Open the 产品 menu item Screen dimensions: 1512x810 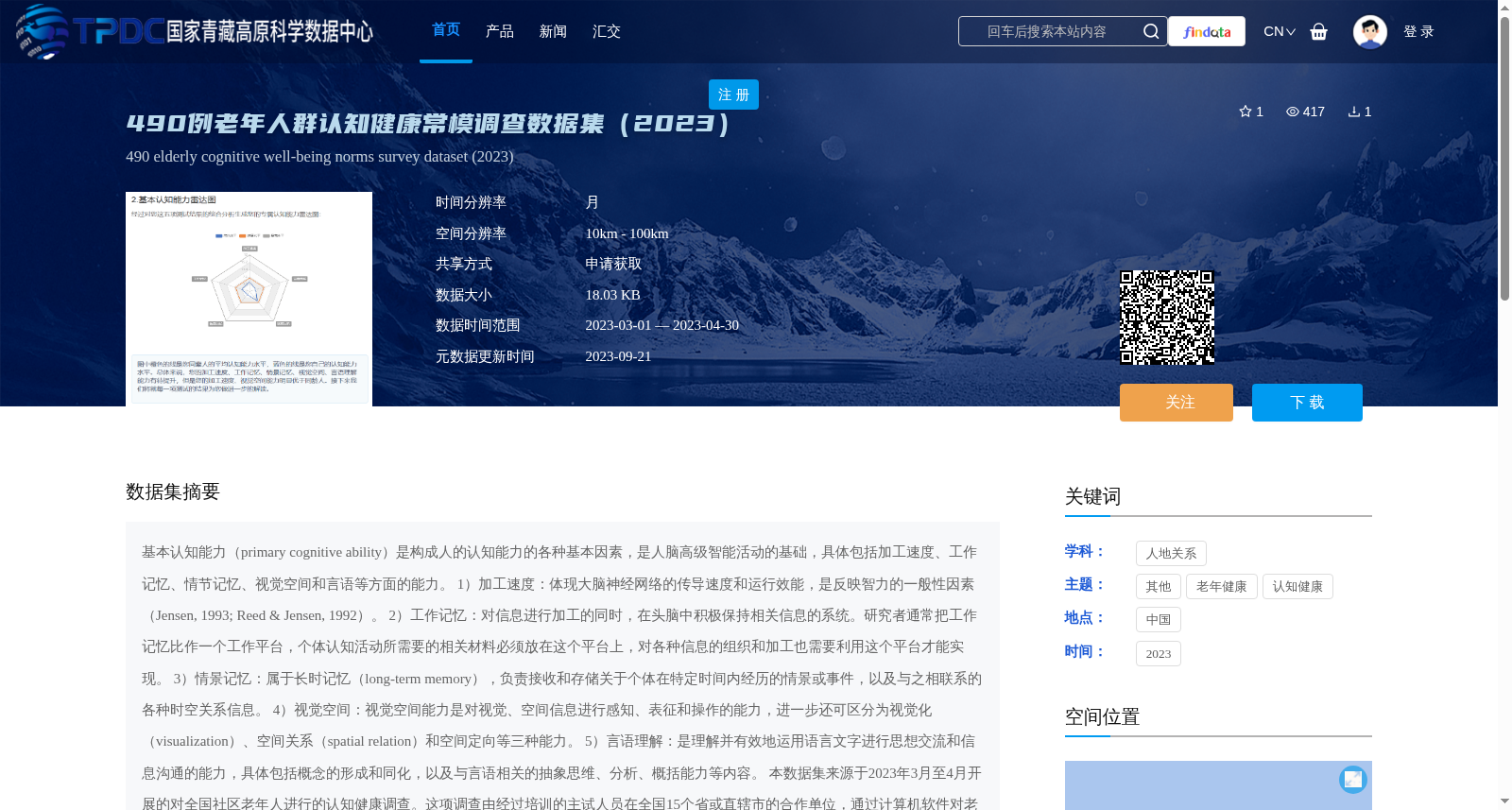click(x=499, y=31)
